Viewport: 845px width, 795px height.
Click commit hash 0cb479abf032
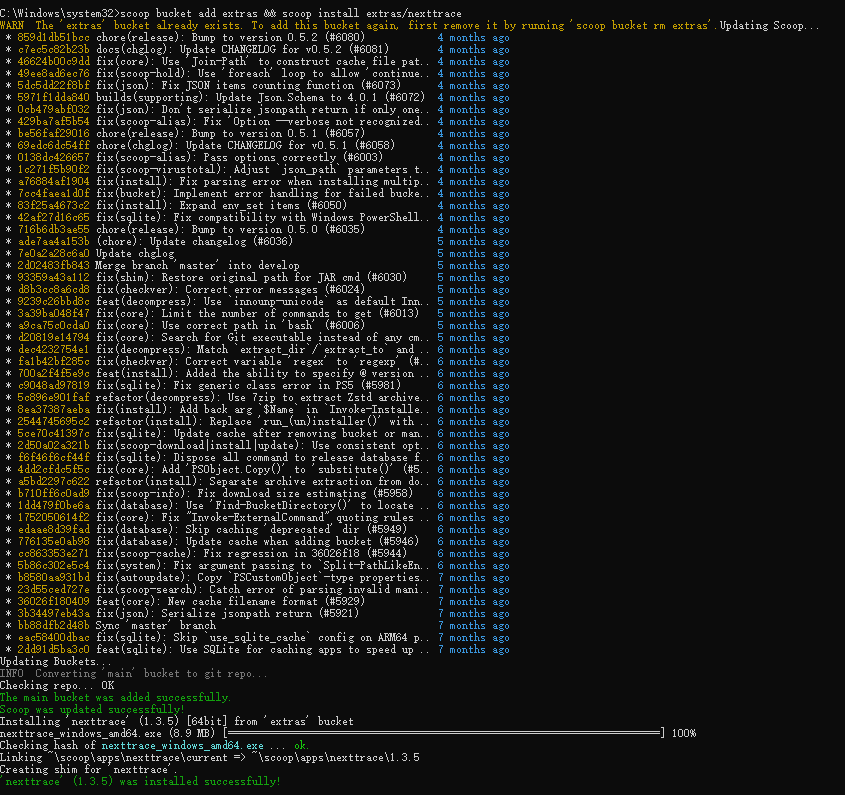53,109
